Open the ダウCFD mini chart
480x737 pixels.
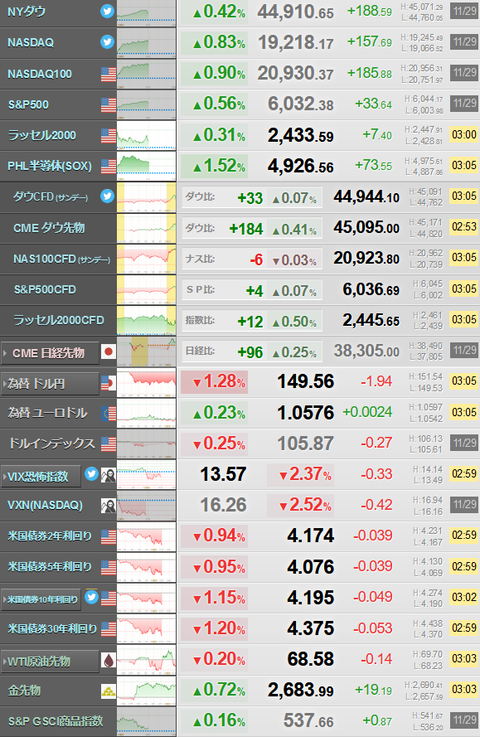[146, 197]
